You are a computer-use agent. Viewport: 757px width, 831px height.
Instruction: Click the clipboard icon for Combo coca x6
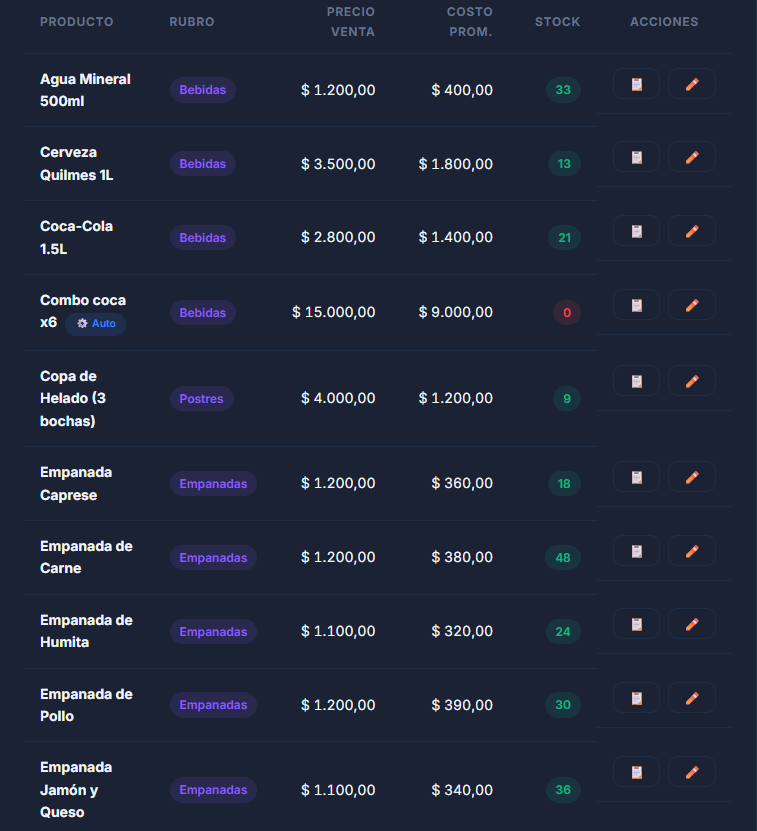(x=636, y=305)
